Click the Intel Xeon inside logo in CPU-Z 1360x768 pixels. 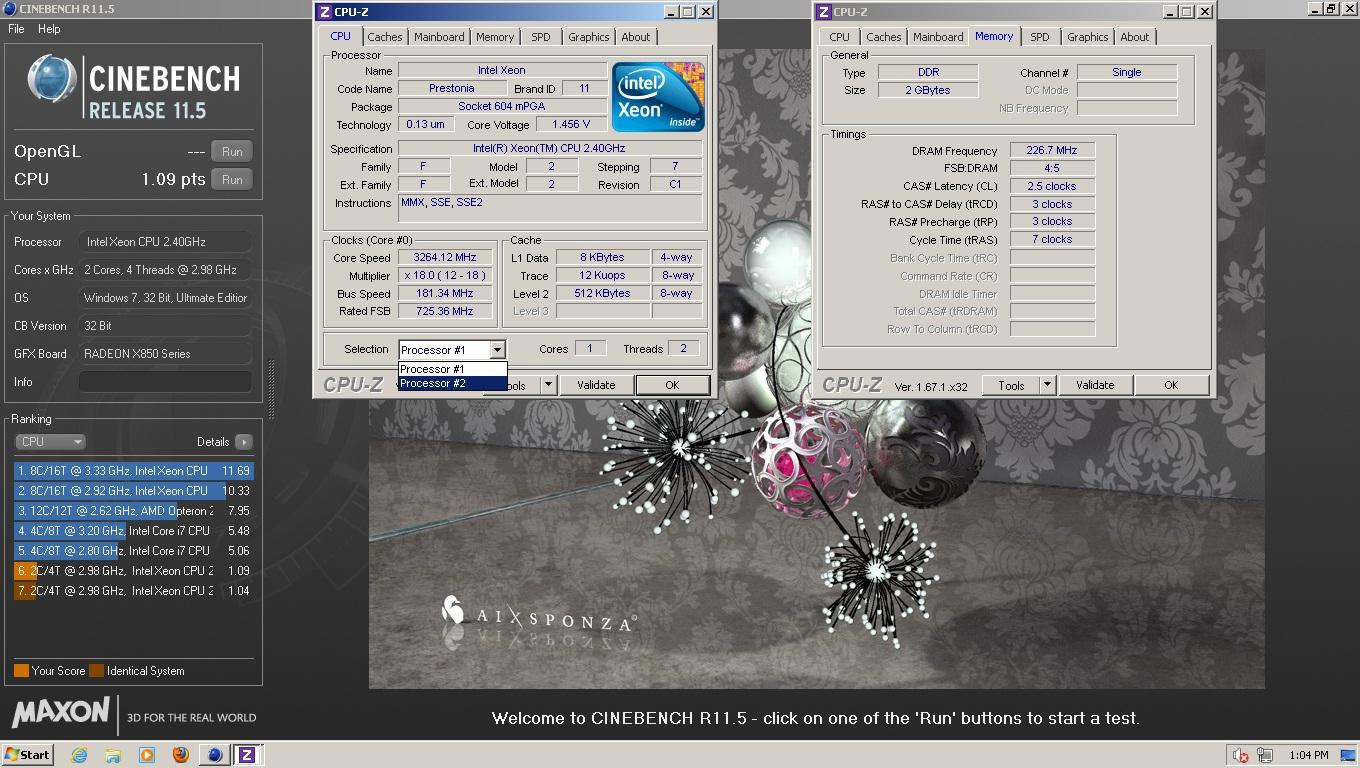click(x=658, y=97)
